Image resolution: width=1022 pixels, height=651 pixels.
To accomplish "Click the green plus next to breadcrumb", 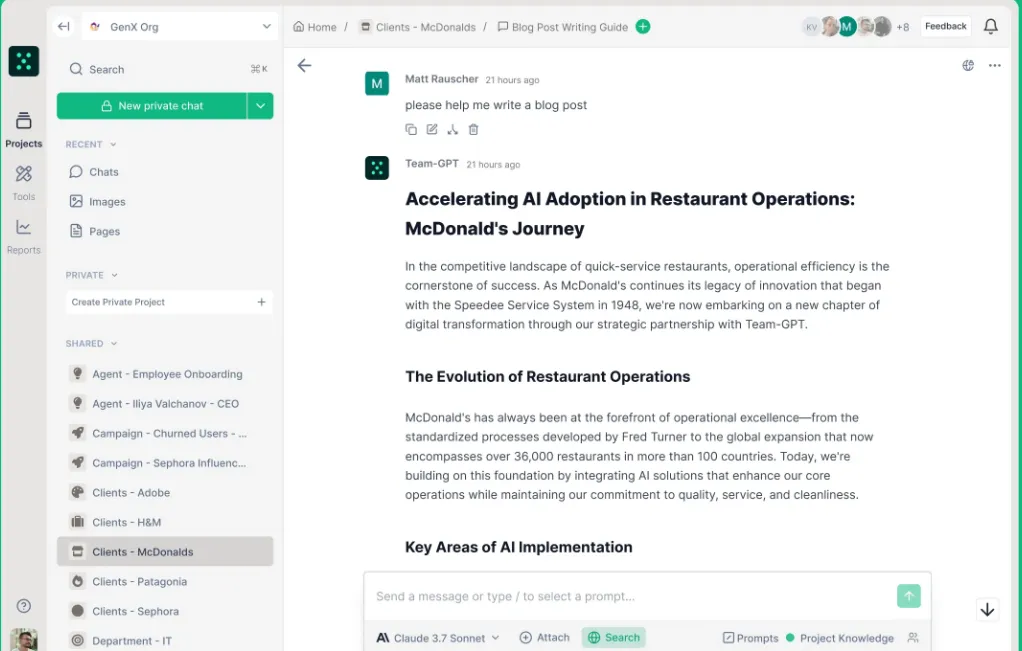I will [643, 27].
